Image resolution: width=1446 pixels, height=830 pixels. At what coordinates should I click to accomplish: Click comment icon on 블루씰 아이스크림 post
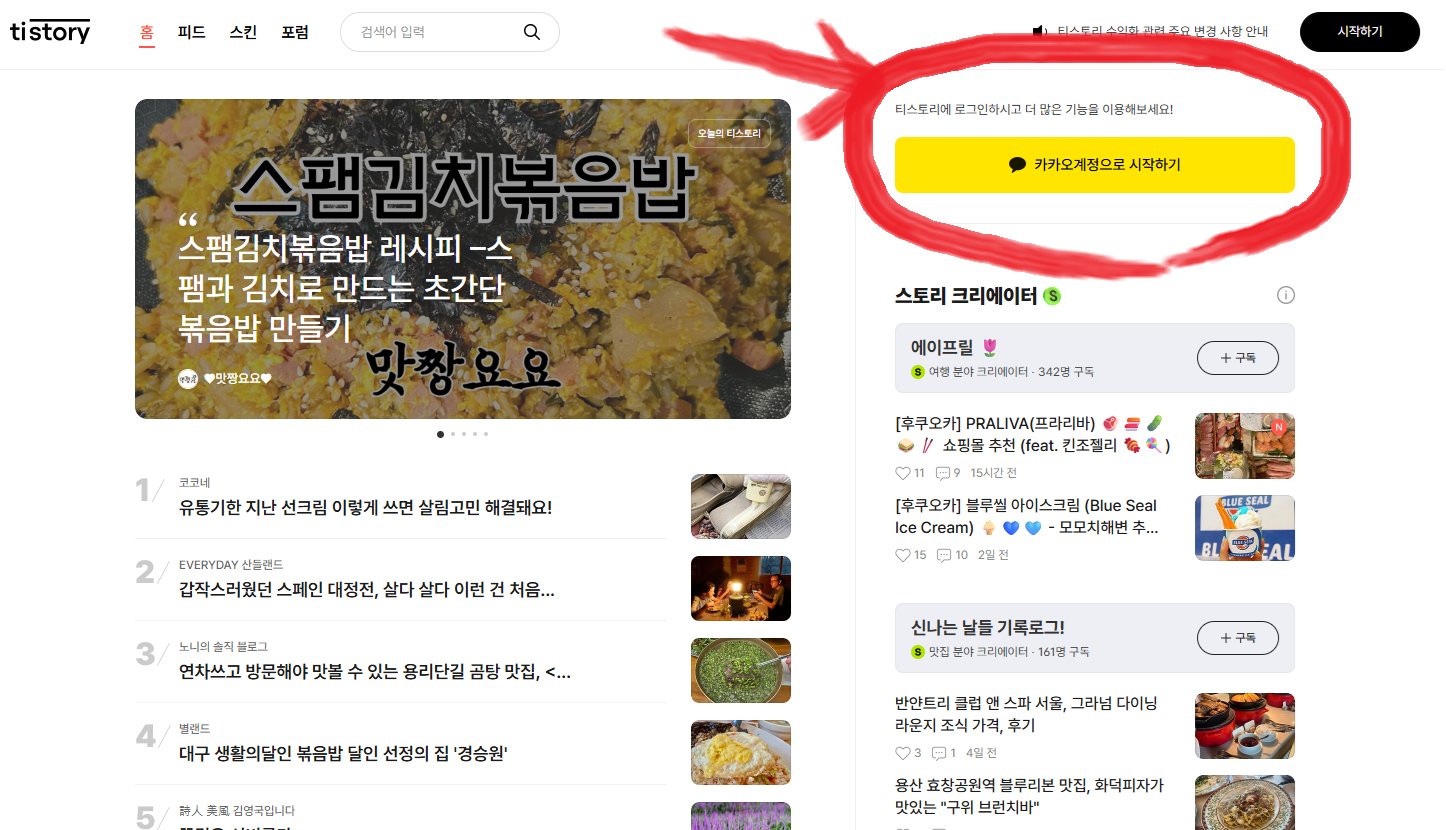pyautogui.click(x=944, y=555)
